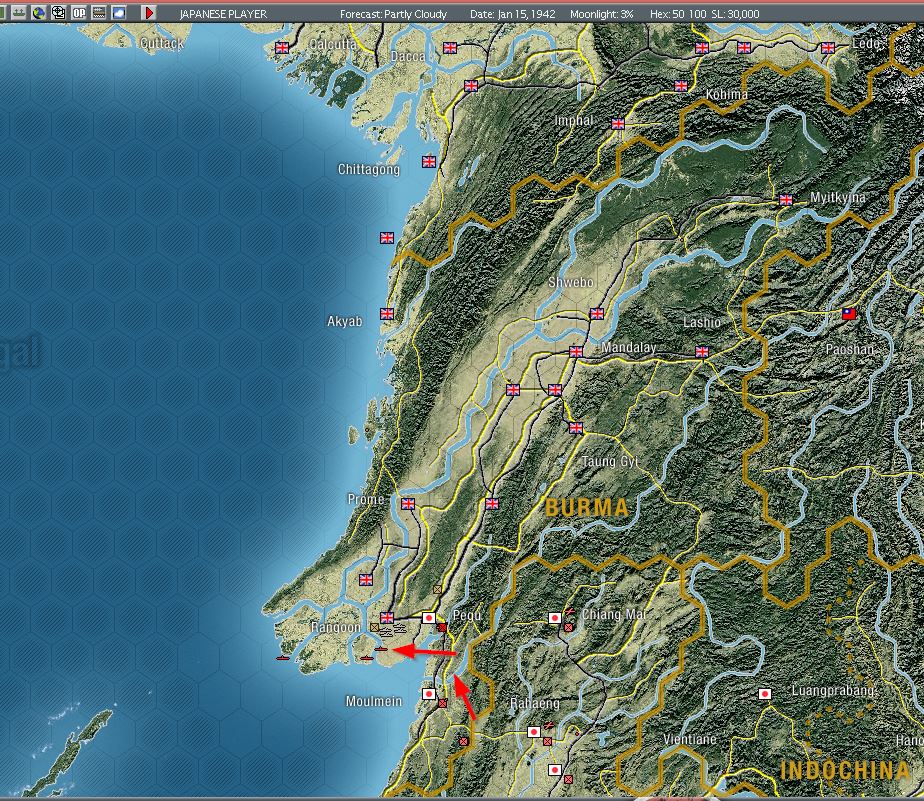
Task: Select the westernmost red ship off Rangoon
Action: click(x=283, y=658)
